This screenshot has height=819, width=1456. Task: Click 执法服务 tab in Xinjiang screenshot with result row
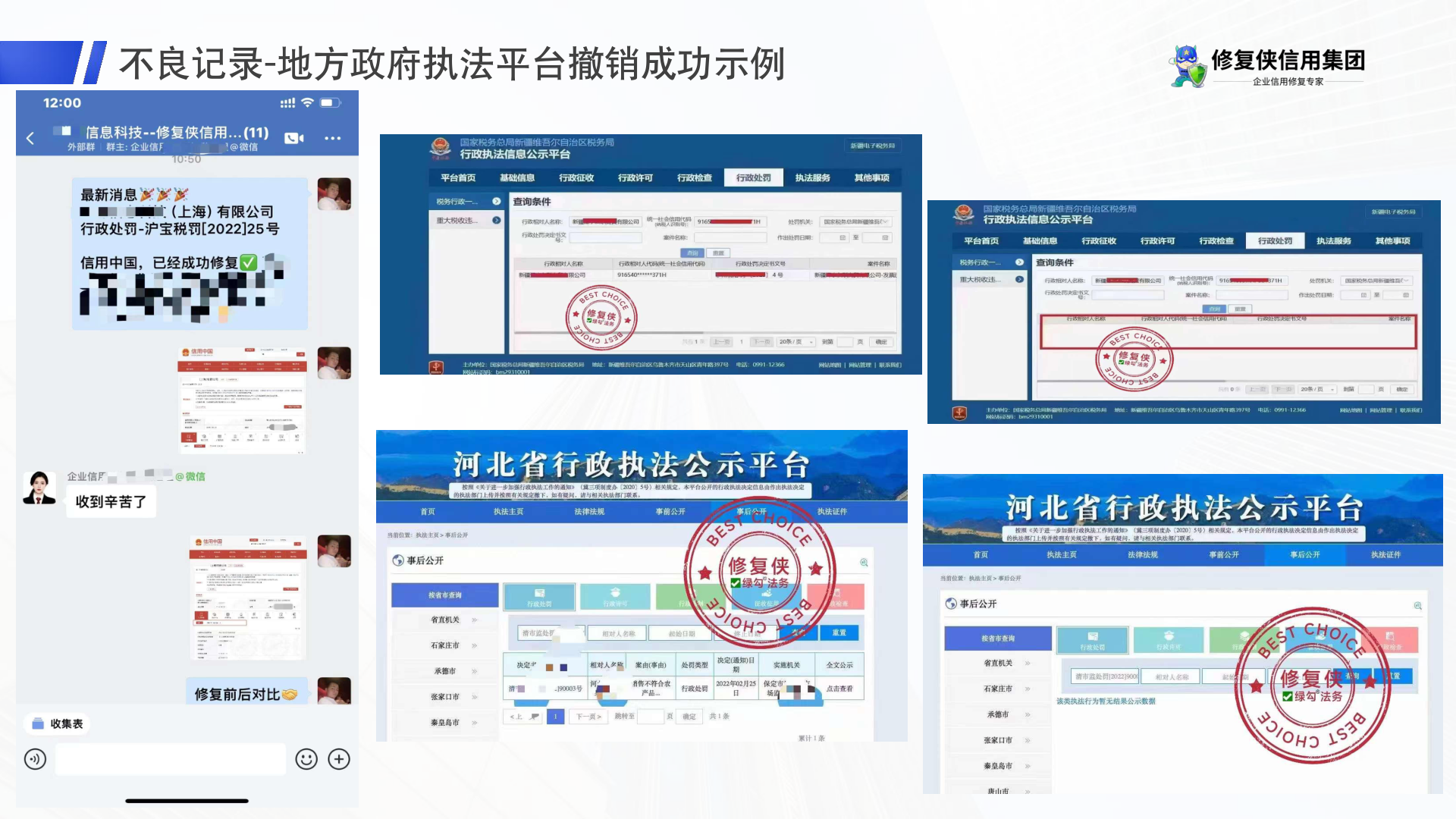tap(813, 177)
